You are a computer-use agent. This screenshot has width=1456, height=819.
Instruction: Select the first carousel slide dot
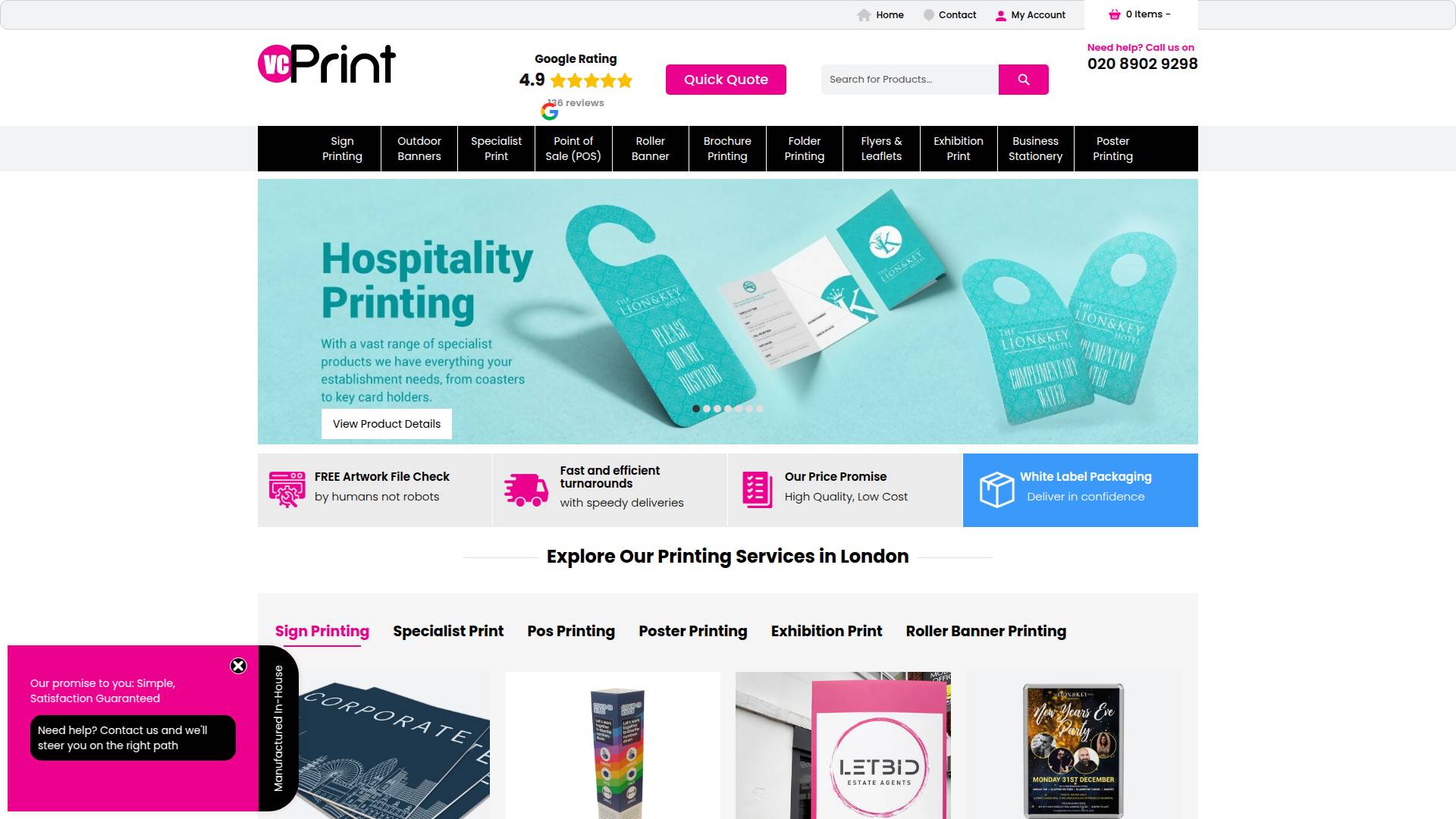point(696,409)
